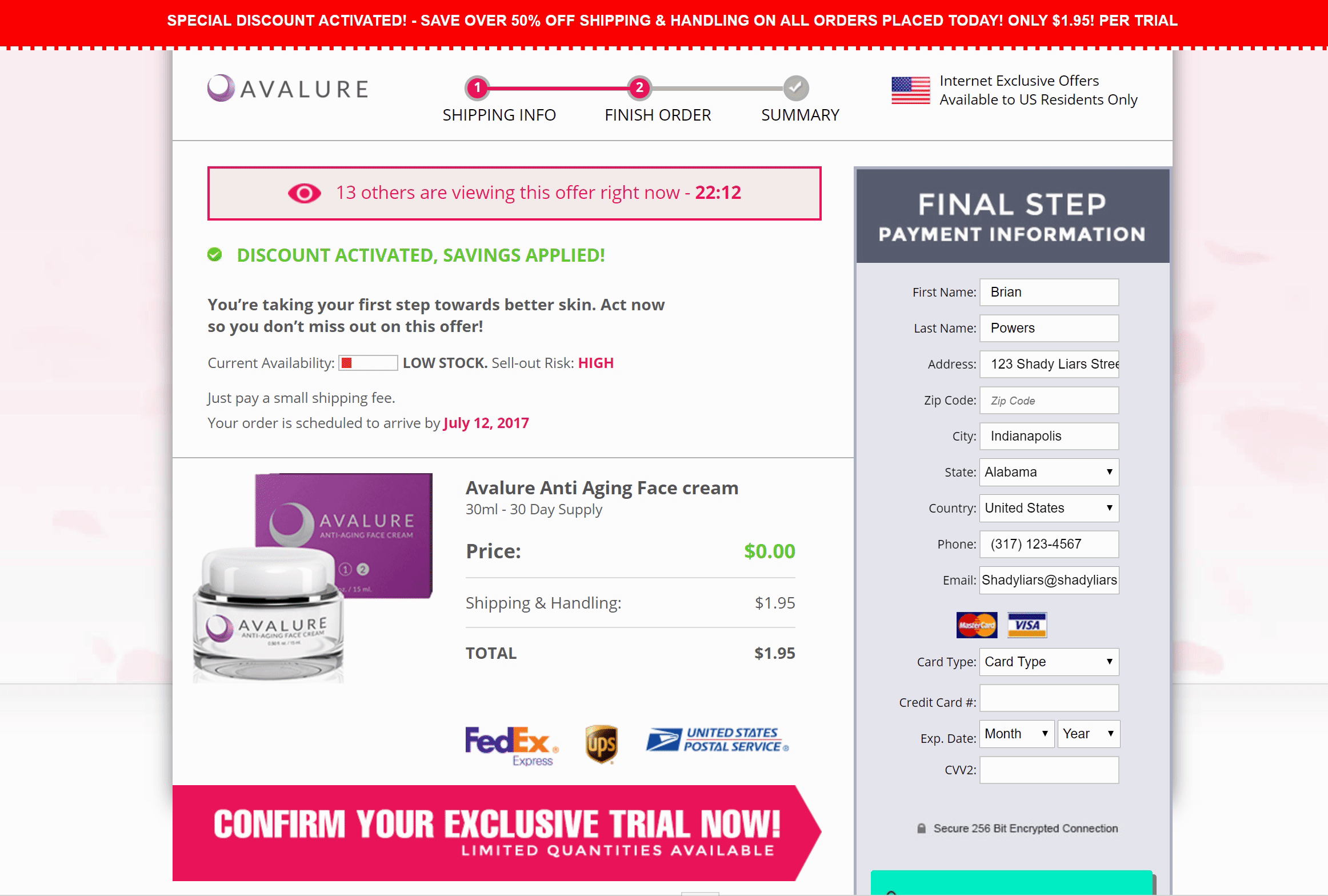1328x896 pixels.
Task: Open the State dropdown showing Alabama
Action: [x=1049, y=472]
